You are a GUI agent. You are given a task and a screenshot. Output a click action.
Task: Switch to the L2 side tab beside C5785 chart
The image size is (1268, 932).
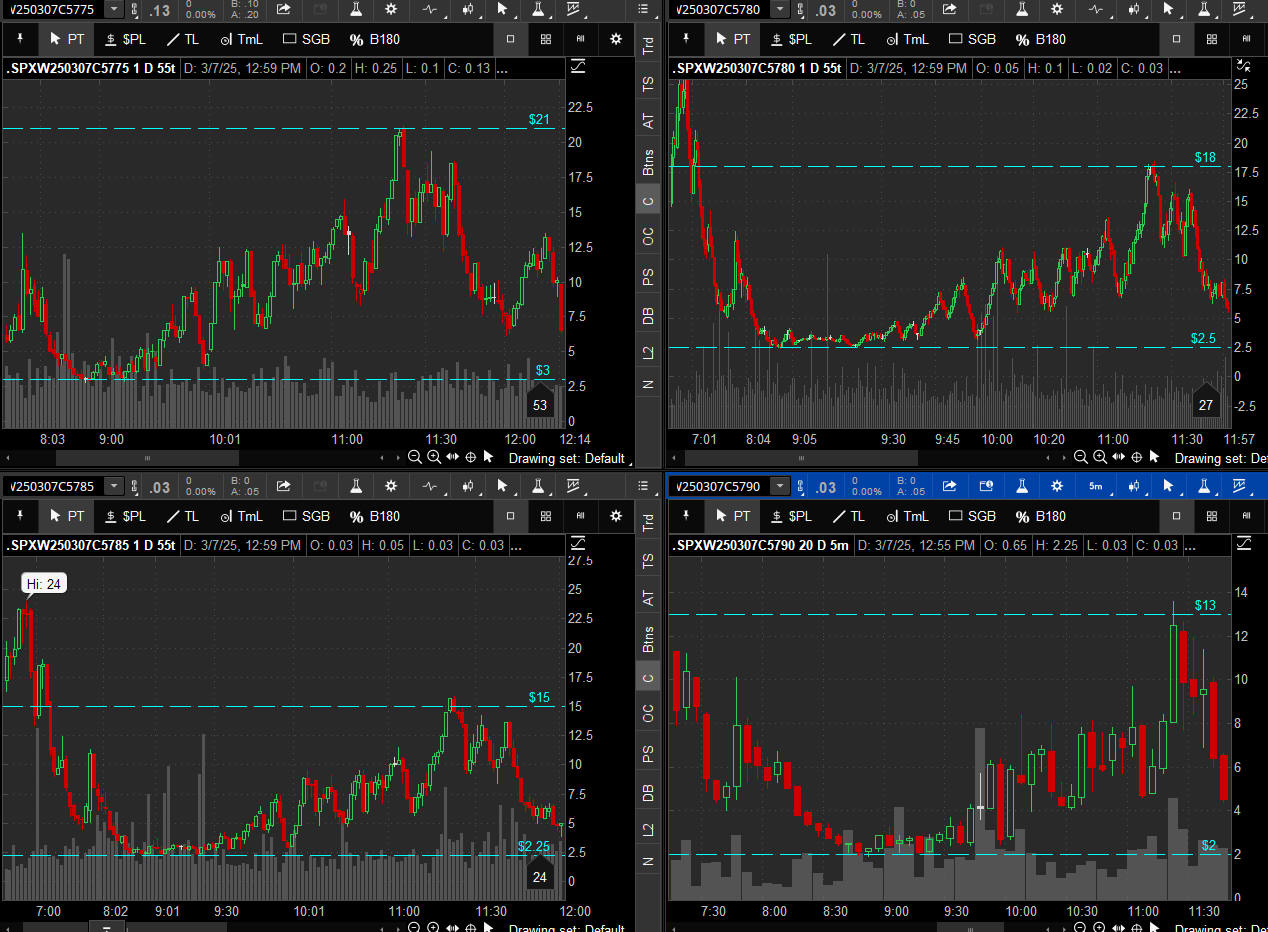pos(648,829)
